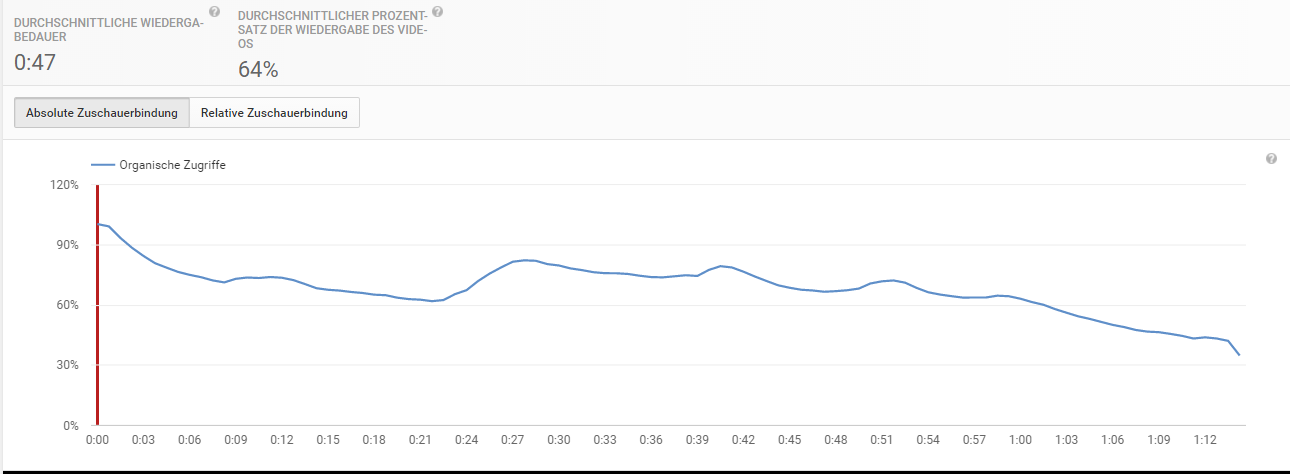Image resolution: width=1290 pixels, height=474 pixels.
Task: Click the 1:00 time axis label
Action: coord(1020,440)
